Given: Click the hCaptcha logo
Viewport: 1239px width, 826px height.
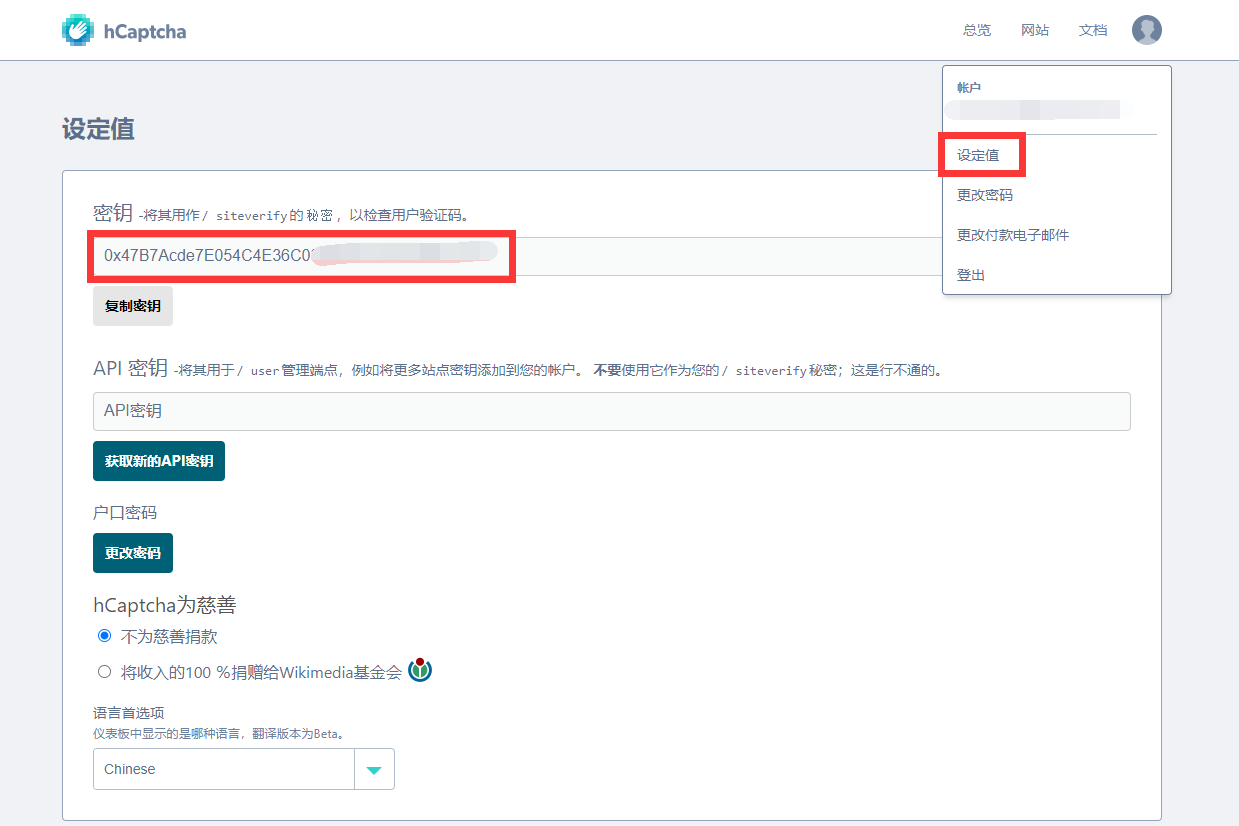Looking at the screenshot, I should pyautogui.click(x=123, y=30).
